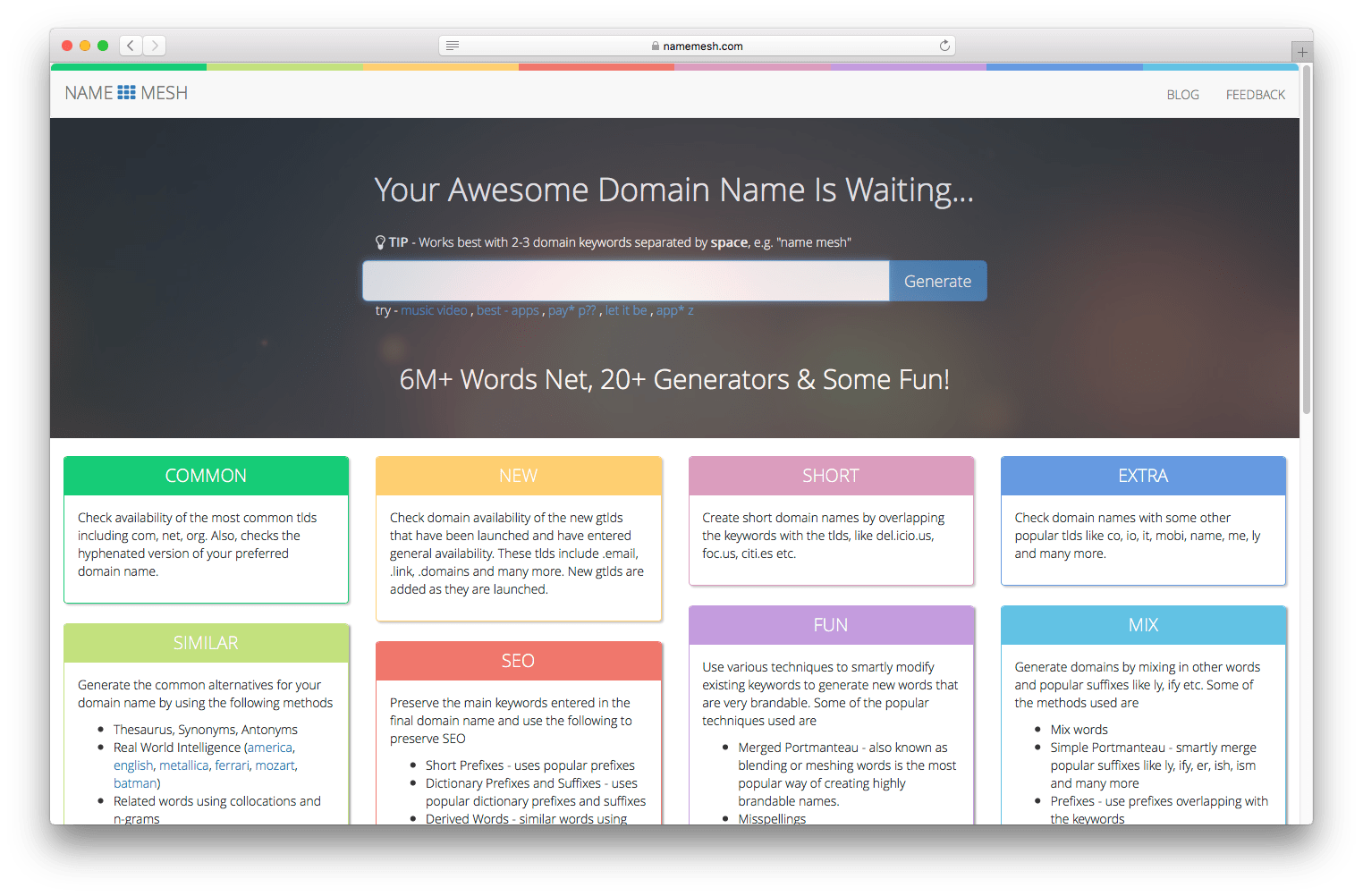Try the 'let it be' example
This screenshot has height=896, width=1363.
point(625,310)
